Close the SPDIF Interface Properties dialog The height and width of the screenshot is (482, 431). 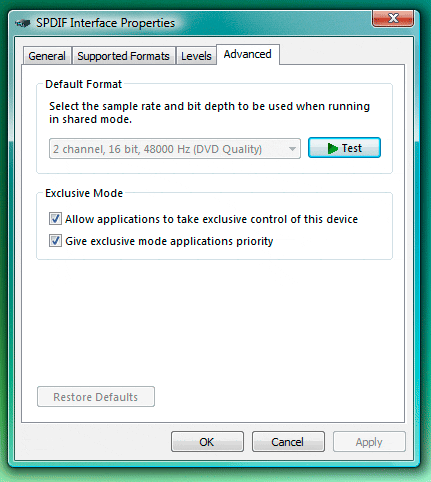[x=393, y=18]
